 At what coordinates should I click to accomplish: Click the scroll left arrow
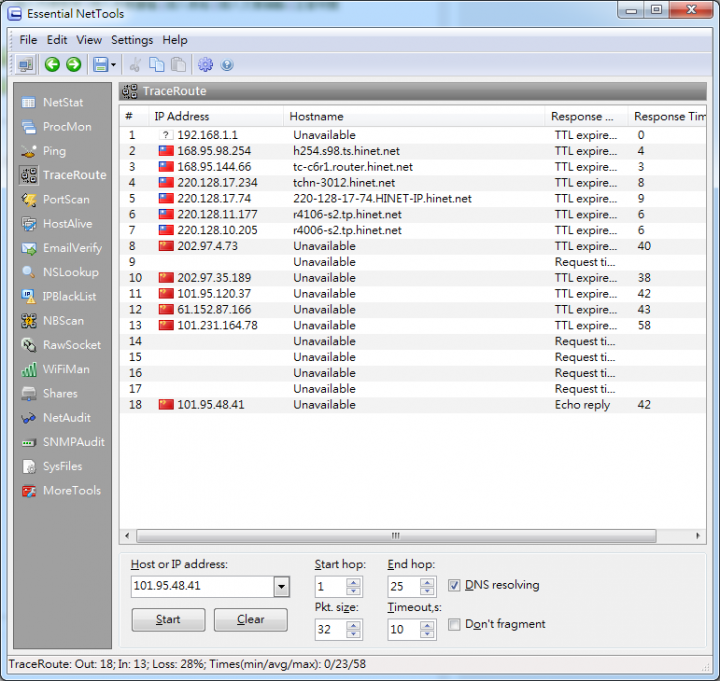click(x=127, y=536)
